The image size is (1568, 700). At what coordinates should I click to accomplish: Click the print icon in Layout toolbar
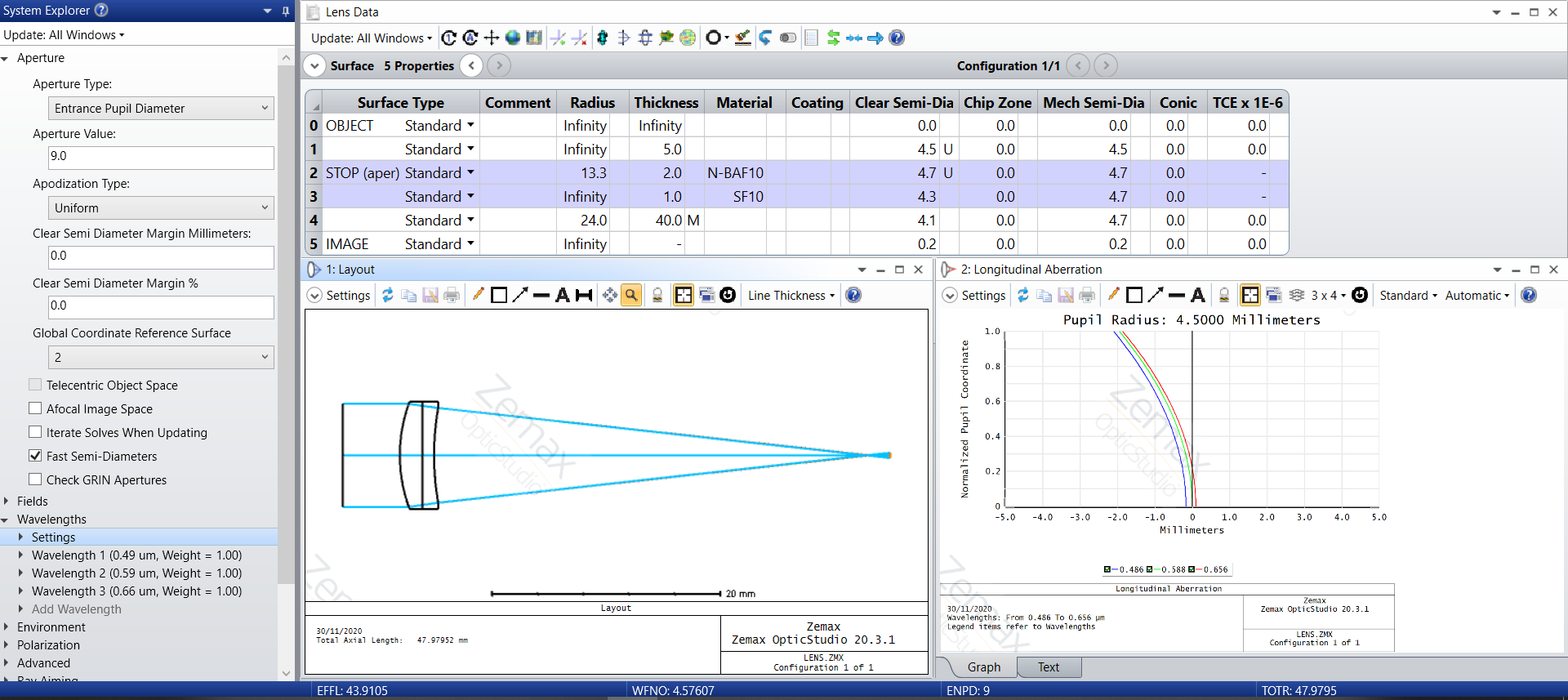tap(452, 296)
